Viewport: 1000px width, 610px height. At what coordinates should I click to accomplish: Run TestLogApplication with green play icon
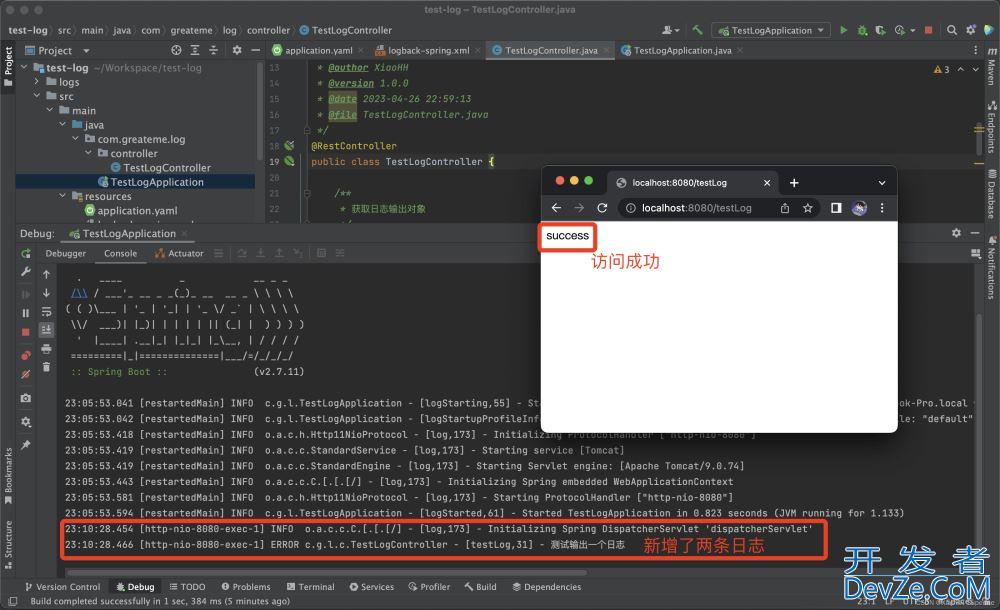click(843, 30)
